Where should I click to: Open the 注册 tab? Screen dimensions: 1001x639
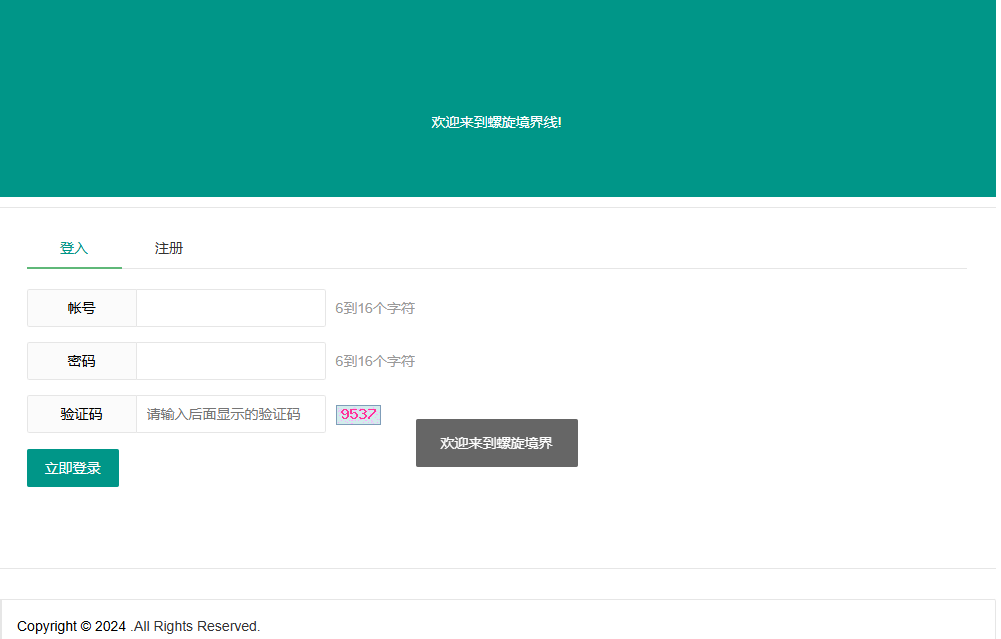tap(169, 248)
